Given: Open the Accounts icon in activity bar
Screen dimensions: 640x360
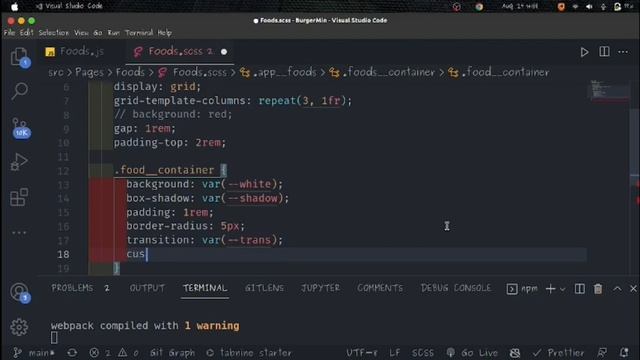Looking at the screenshot, I should point(20,293).
